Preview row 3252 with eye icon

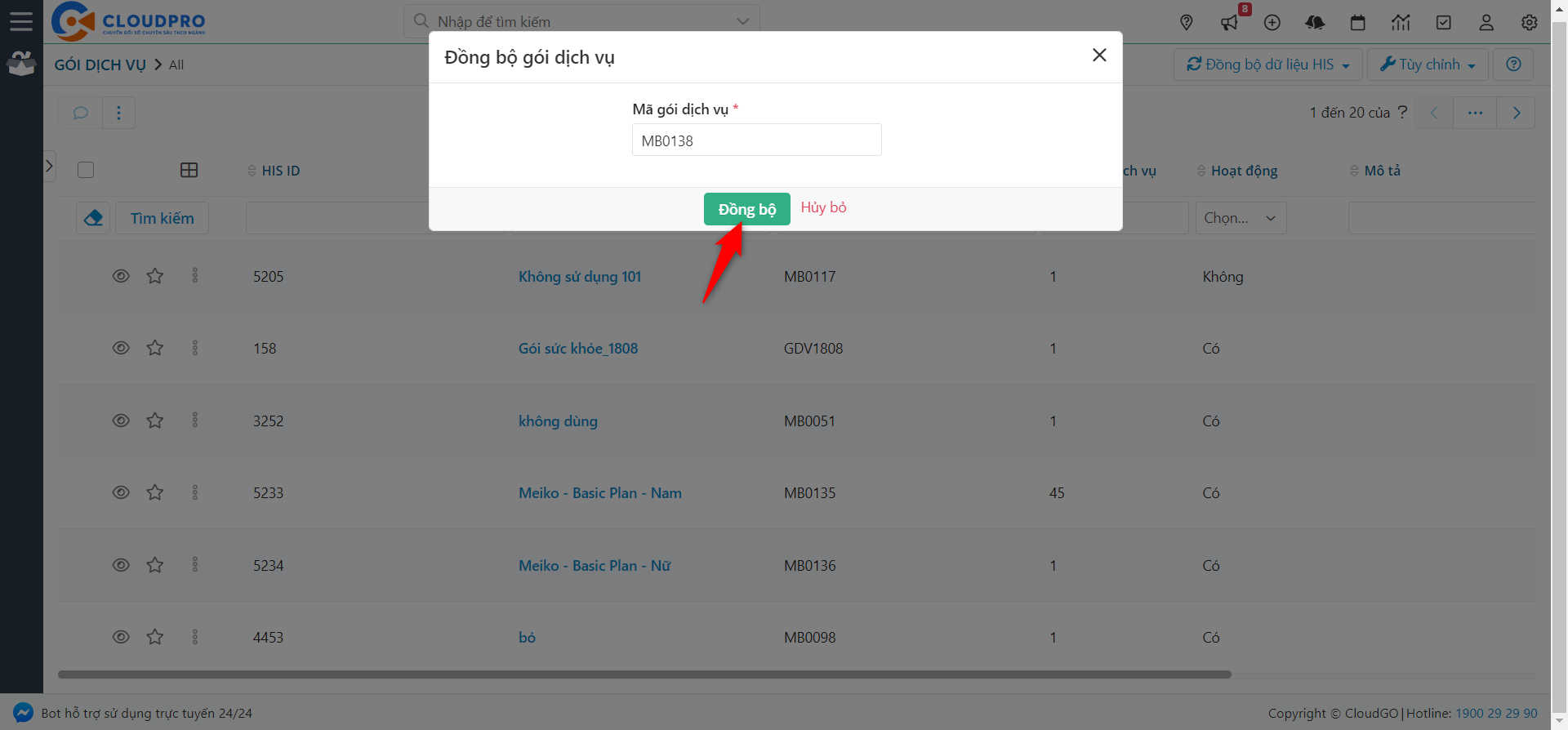point(121,421)
